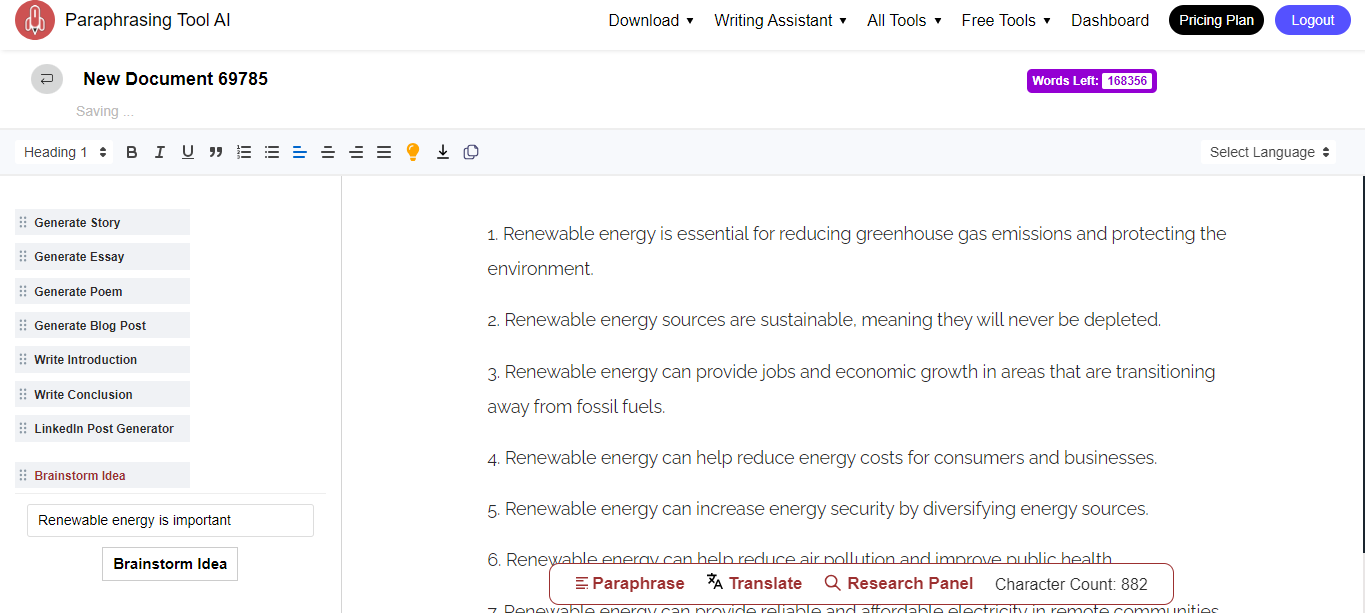Align text to the right
This screenshot has width=1365, height=613.
tap(355, 152)
